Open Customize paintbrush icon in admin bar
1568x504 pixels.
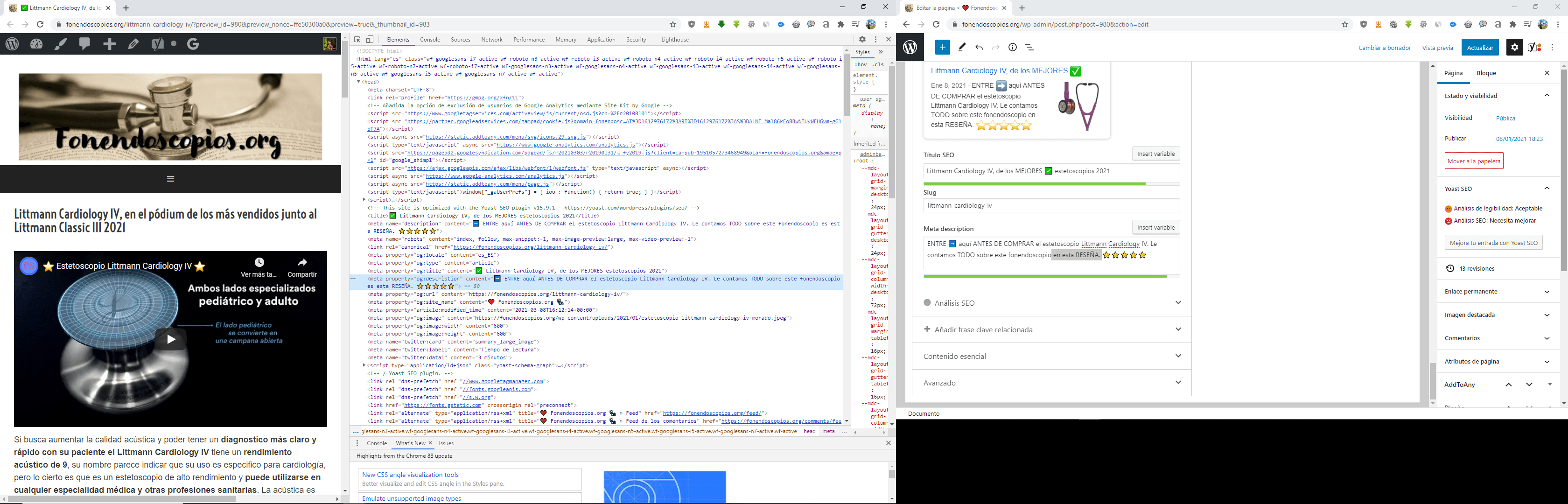point(61,44)
